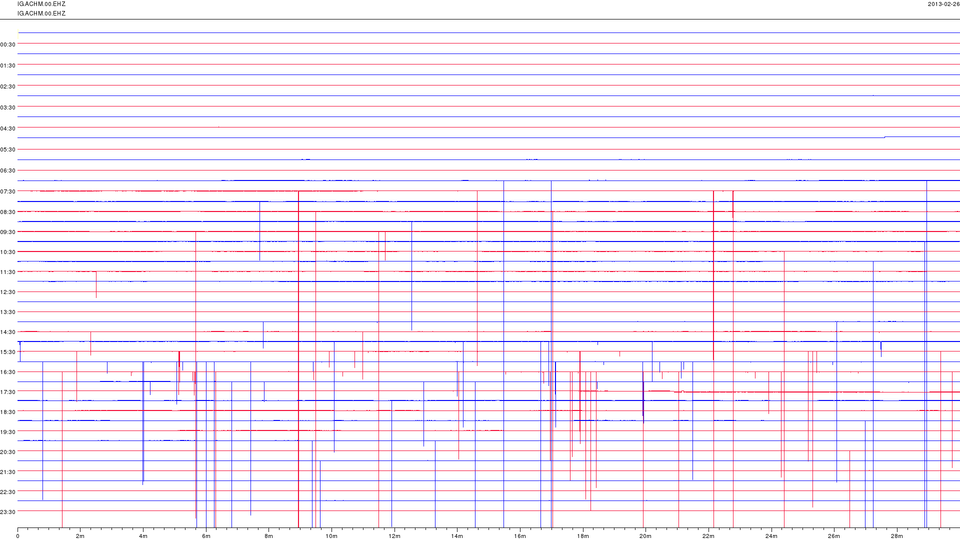This screenshot has width=960, height=540.
Task: Select the 07:30 time row label
Action: click(8, 192)
